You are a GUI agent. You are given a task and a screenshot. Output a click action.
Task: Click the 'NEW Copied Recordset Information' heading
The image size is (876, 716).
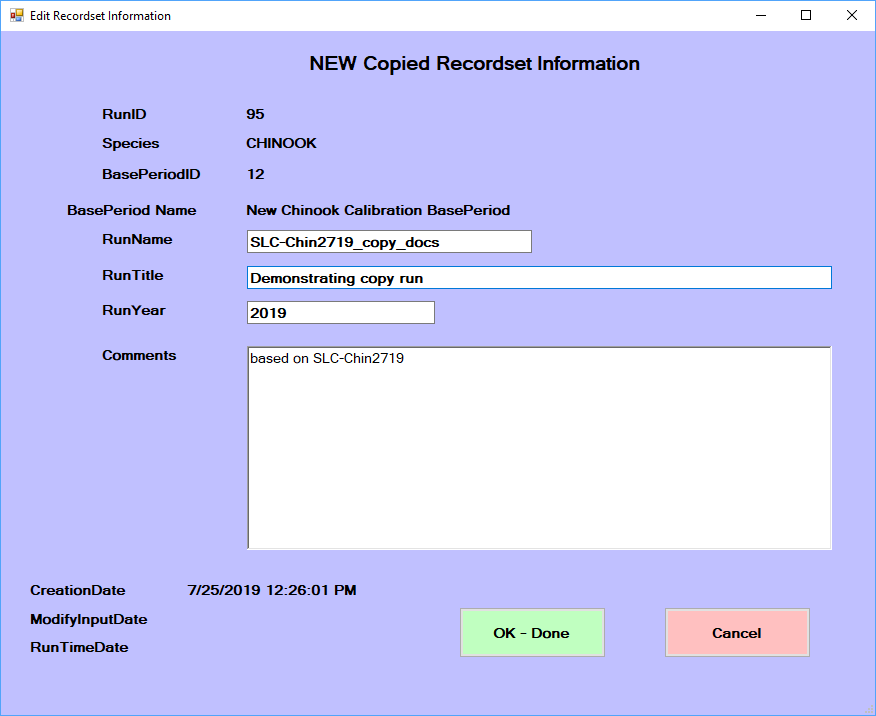474,63
